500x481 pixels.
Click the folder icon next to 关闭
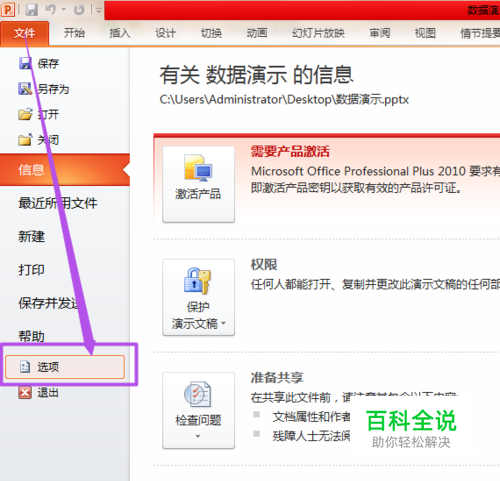pyautogui.click(x=25, y=140)
